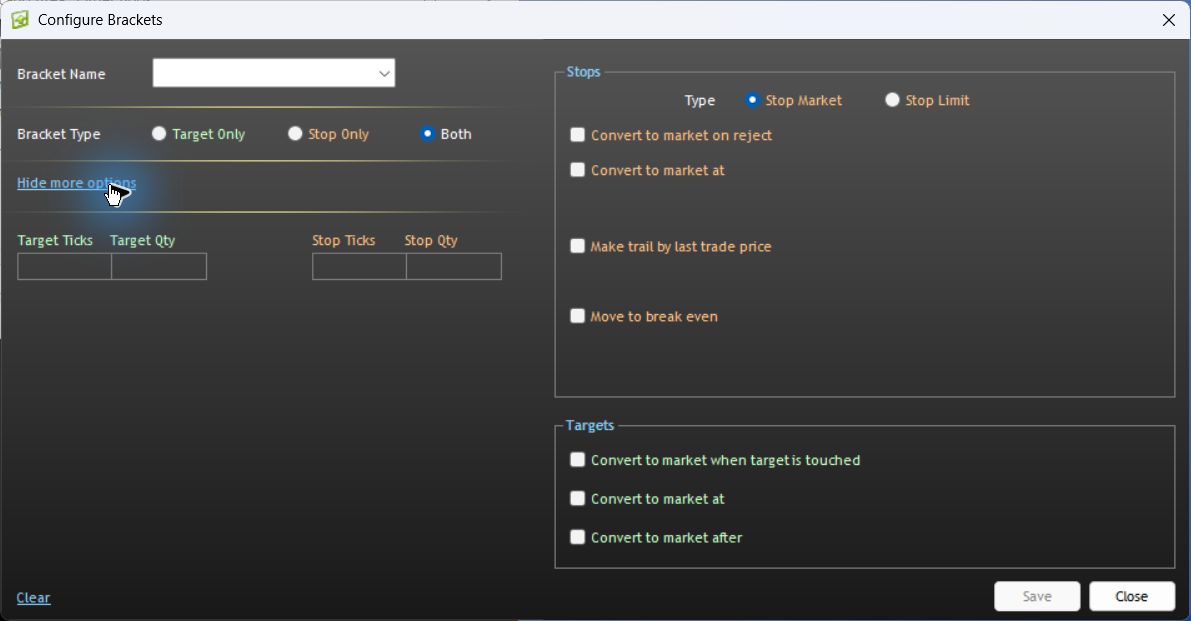The image size is (1191, 621).
Task: Click the Target Qty column label
Action: point(142,240)
